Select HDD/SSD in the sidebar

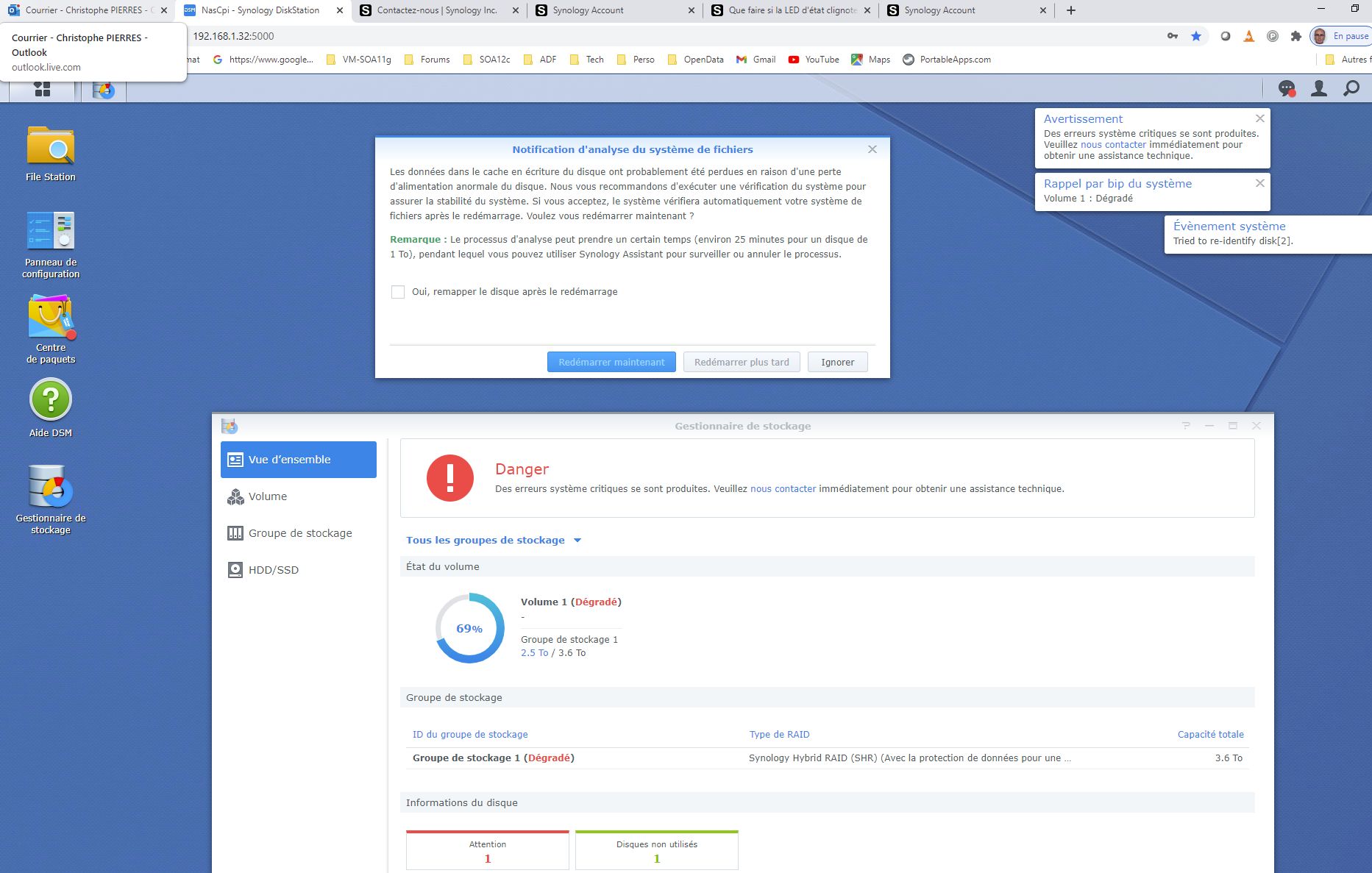click(299, 570)
